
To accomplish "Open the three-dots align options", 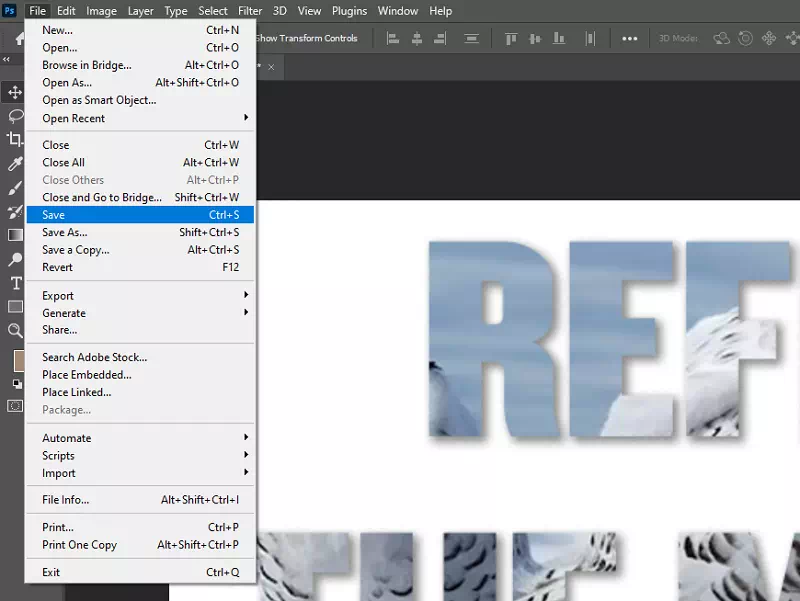I will 630,38.
